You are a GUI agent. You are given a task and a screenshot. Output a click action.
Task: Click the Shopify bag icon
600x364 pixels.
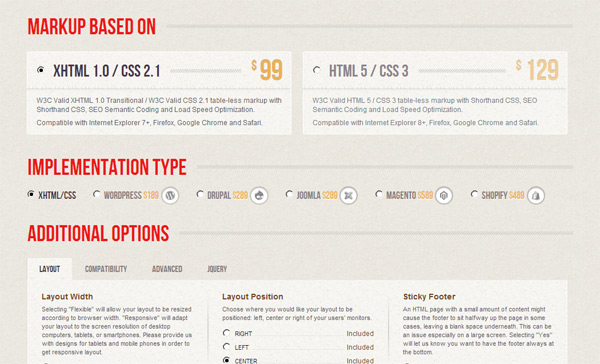coord(536,196)
